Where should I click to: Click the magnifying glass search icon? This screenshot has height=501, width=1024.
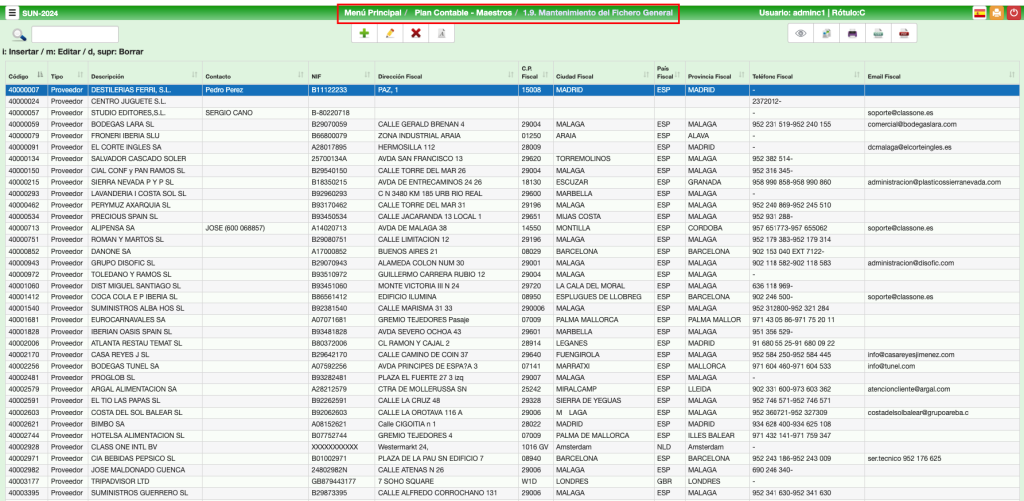tap(19, 35)
